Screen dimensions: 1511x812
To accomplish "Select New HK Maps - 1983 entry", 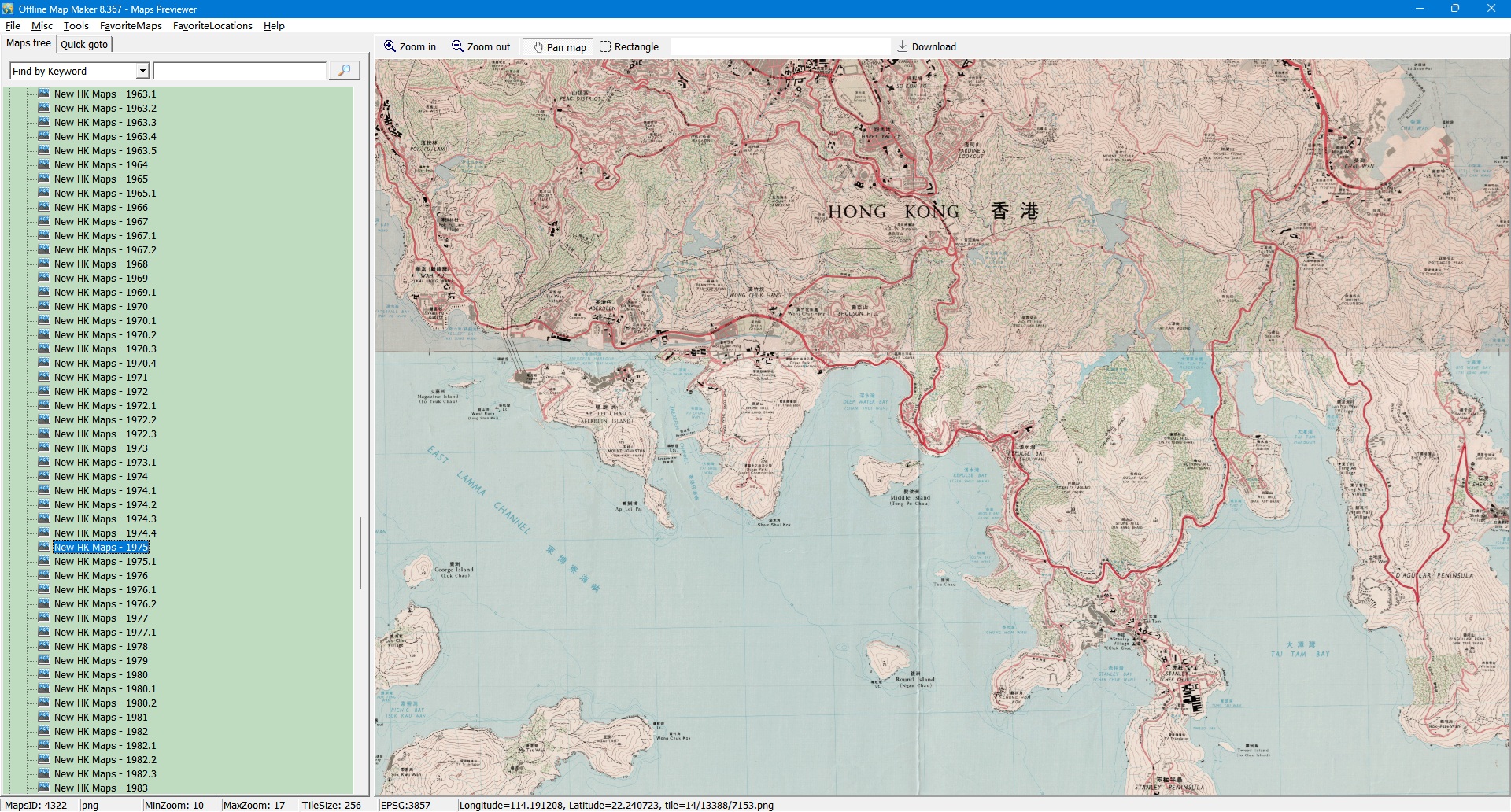I will [101, 788].
